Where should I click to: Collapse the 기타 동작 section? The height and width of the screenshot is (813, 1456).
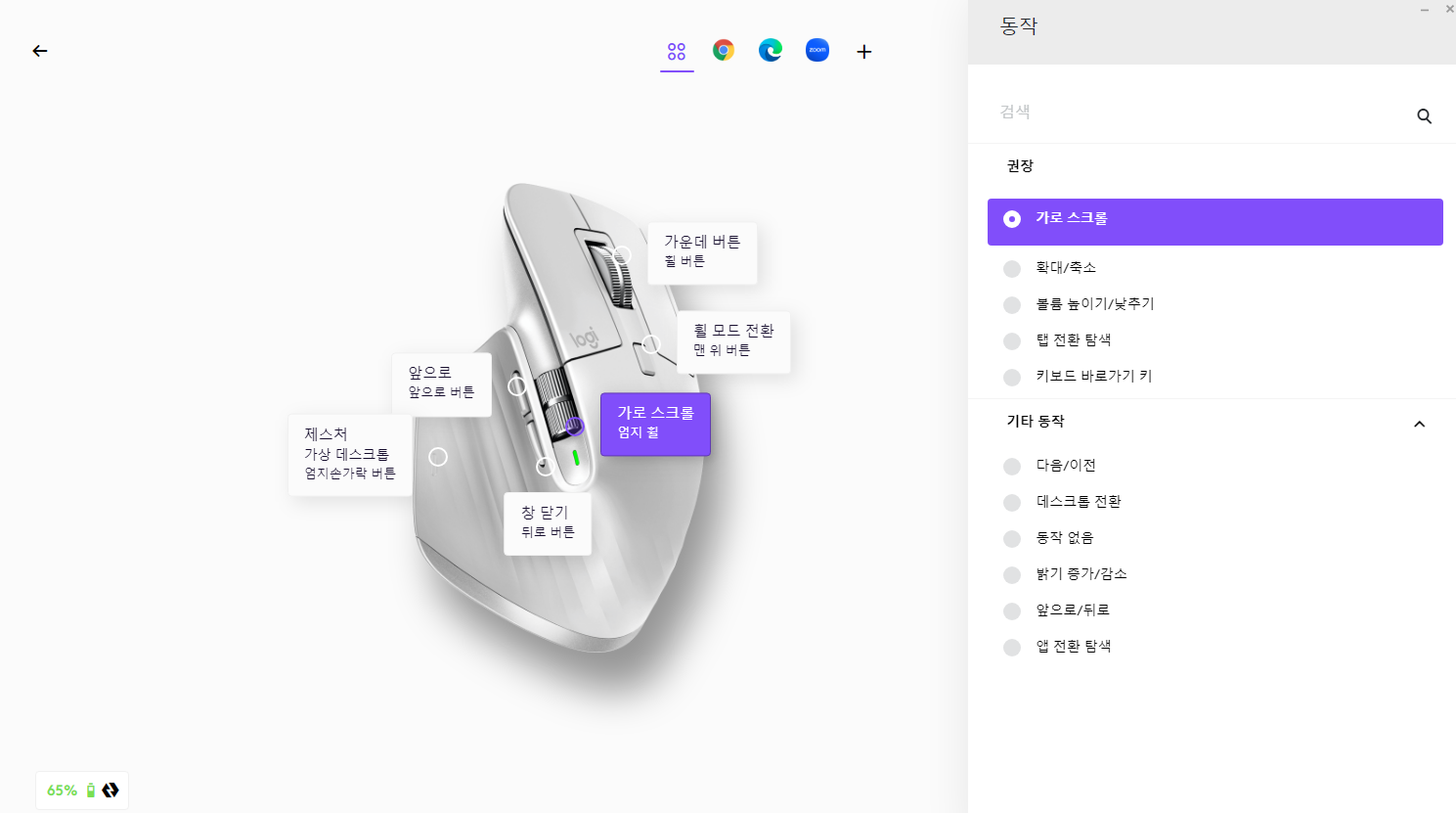tap(1419, 424)
